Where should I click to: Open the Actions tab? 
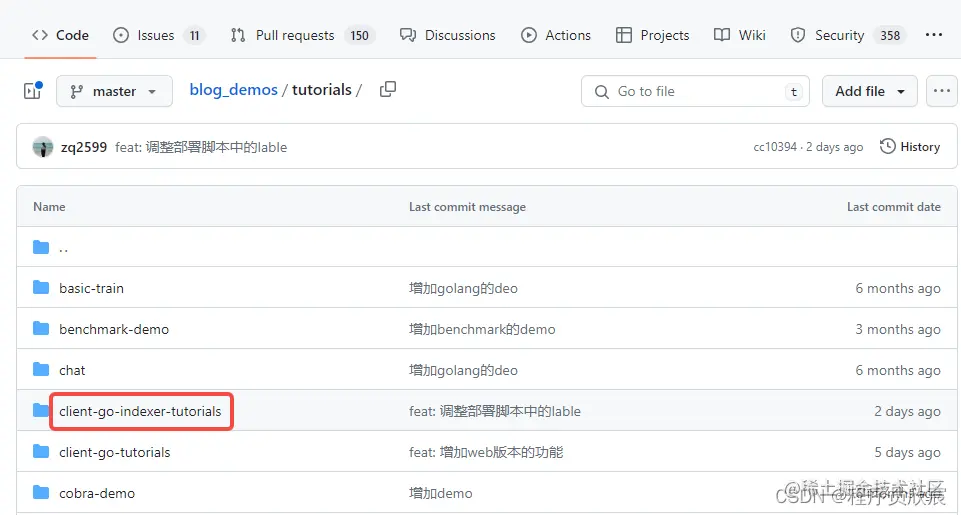[x=555, y=35]
